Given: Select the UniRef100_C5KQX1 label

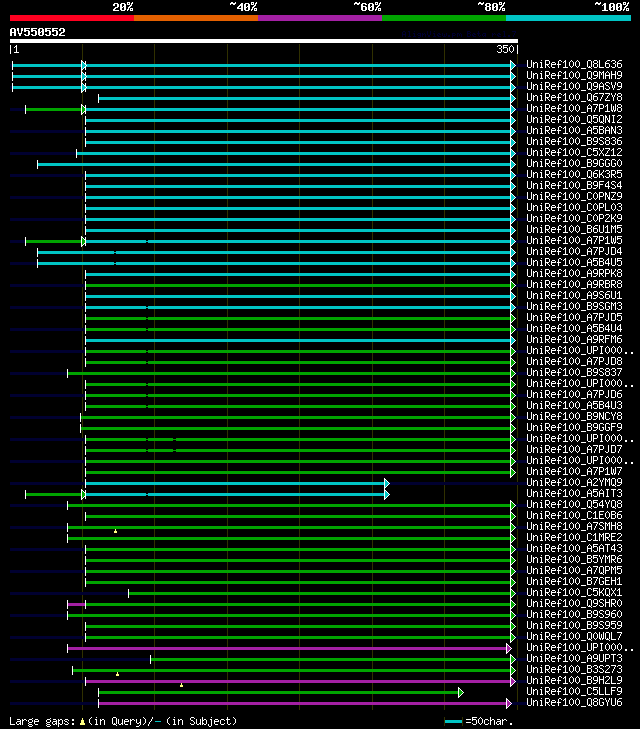Looking at the screenshot, I should (x=574, y=593).
